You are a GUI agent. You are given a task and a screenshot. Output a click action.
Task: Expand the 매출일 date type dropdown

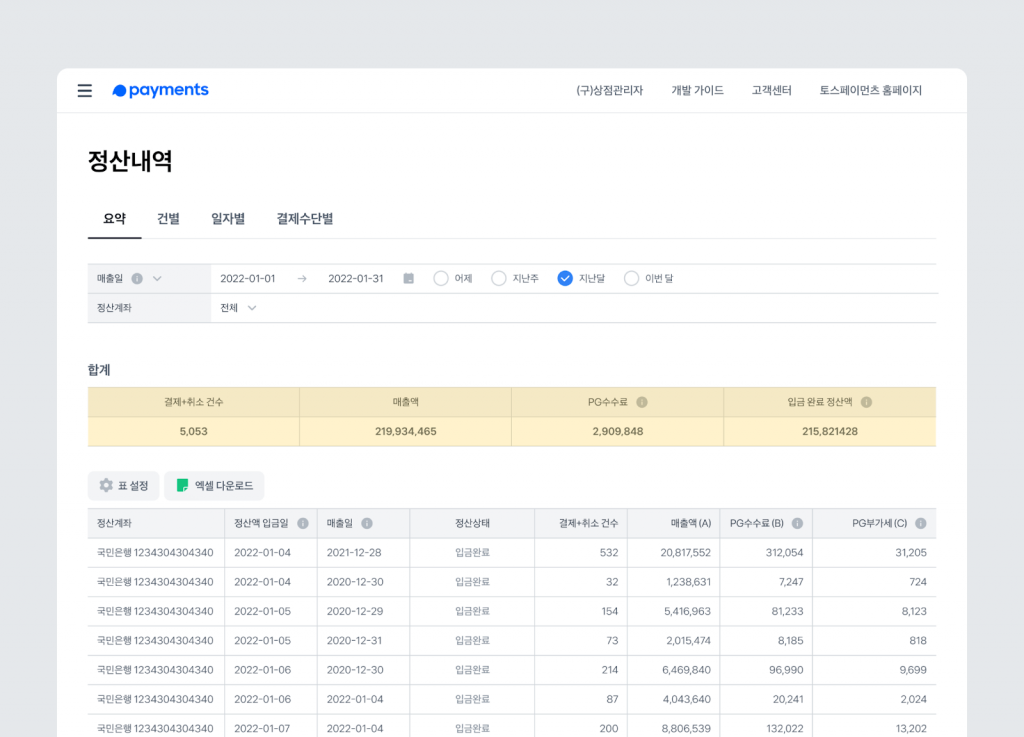157,279
